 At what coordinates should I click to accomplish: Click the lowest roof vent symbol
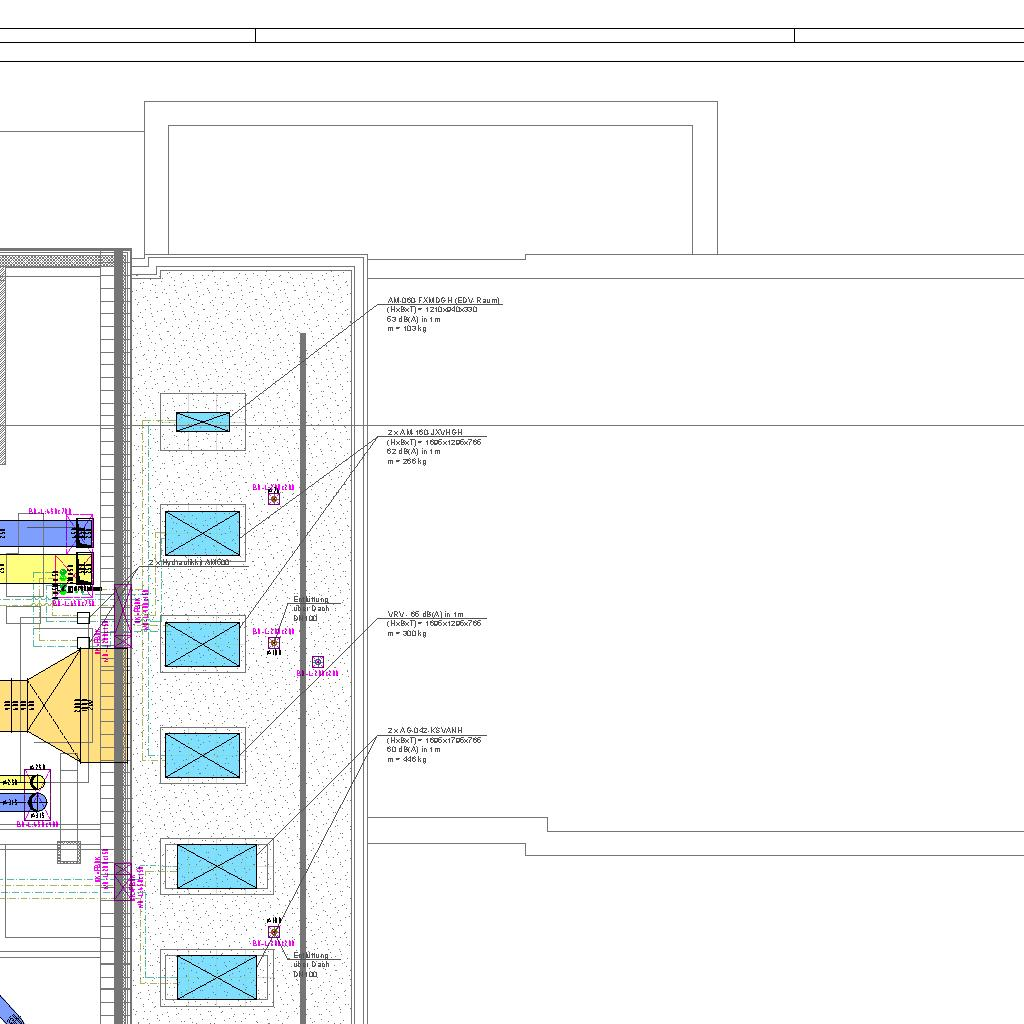click(274, 931)
